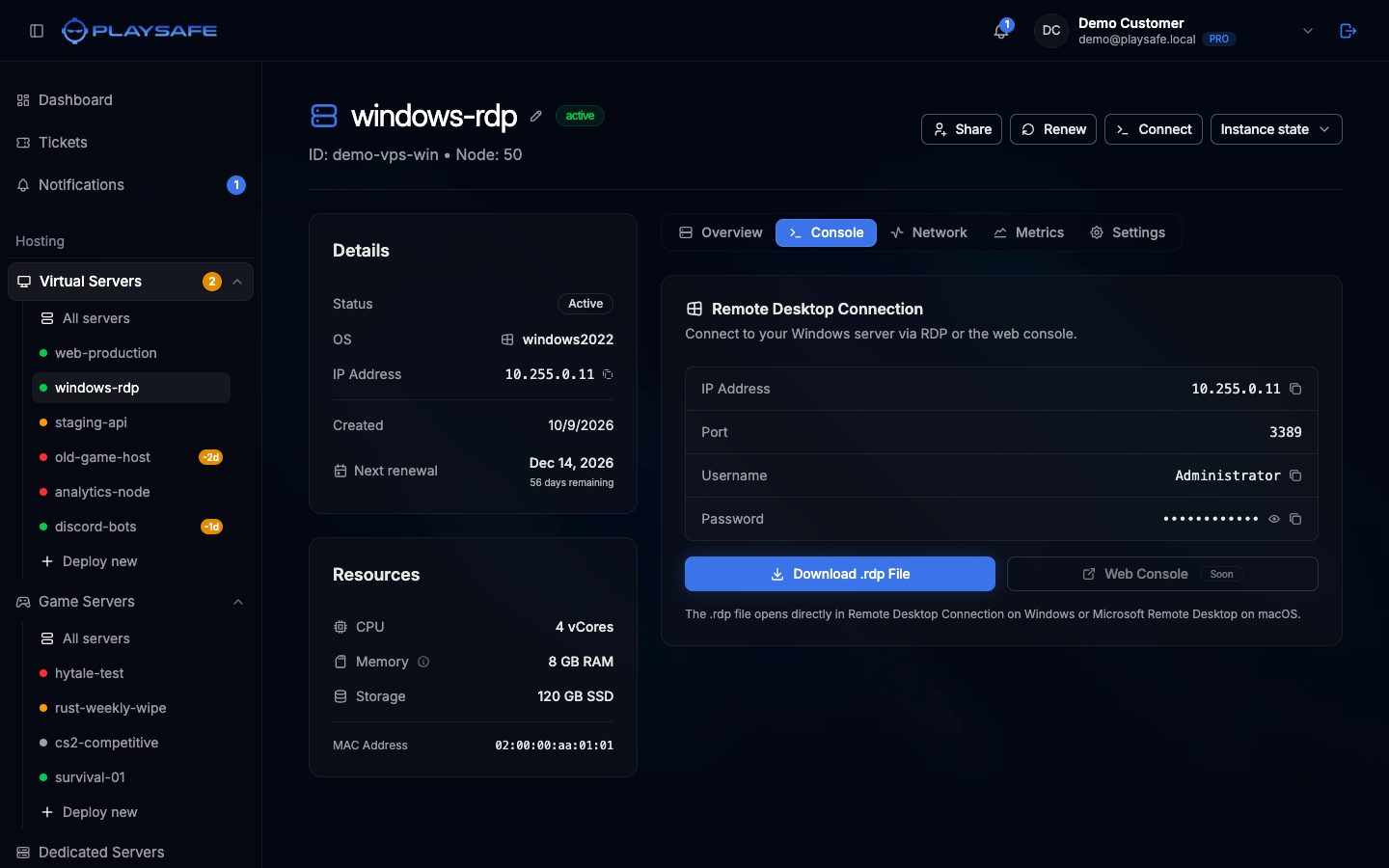Click the Web Console button
The height and width of the screenshot is (868, 1389).
1162,574
